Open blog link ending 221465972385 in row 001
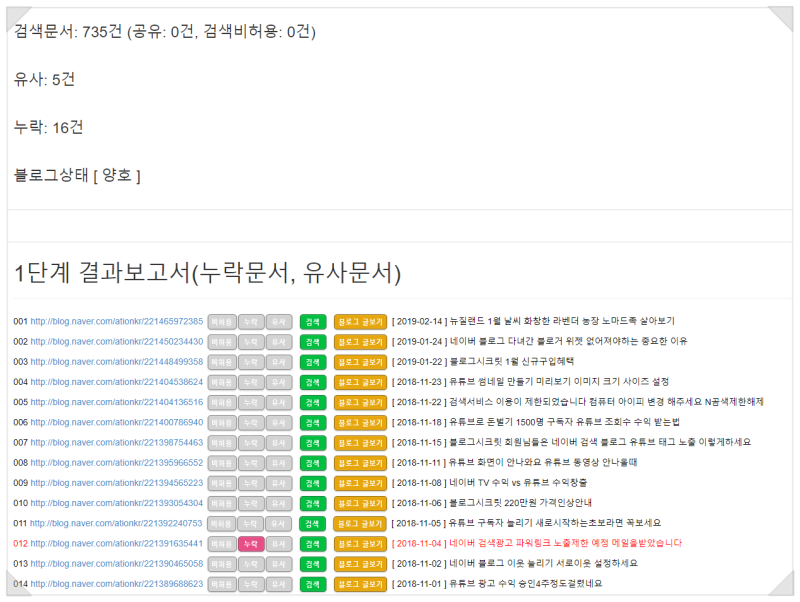 point(116,321)
